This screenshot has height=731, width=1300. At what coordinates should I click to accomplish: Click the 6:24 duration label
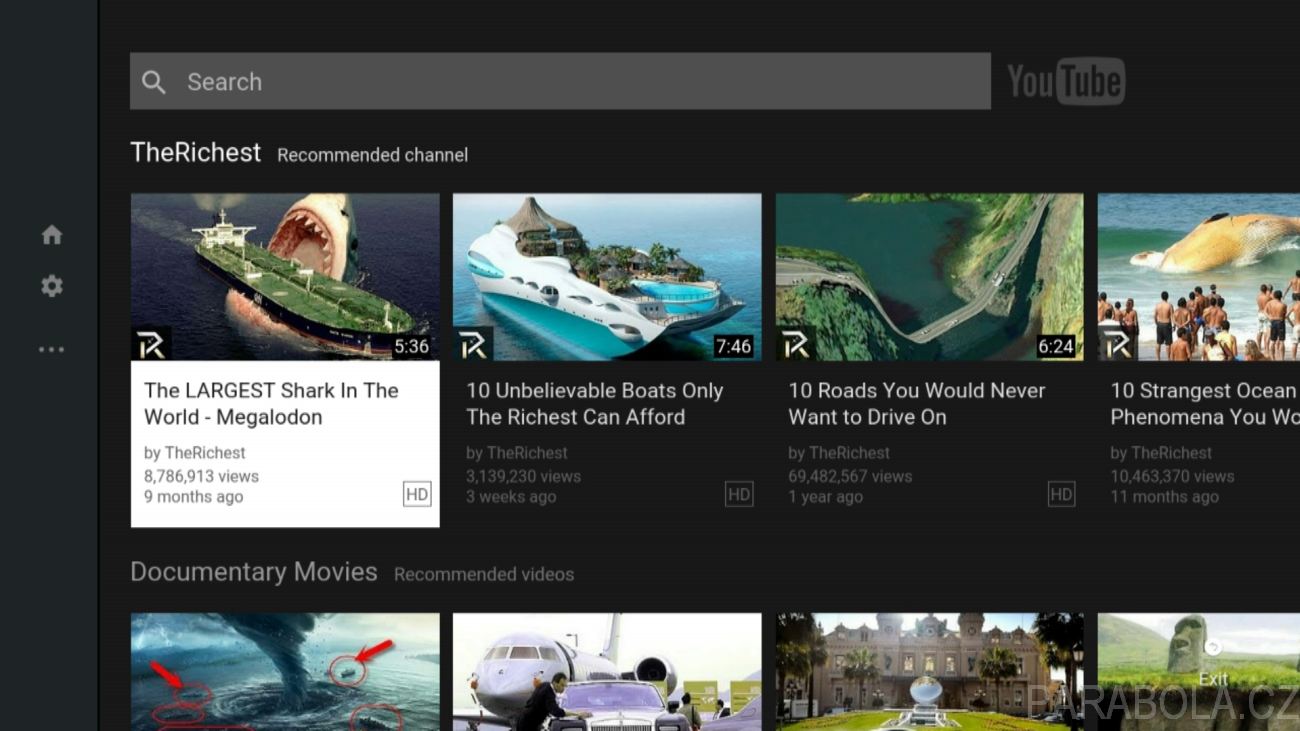tap(1056, 346)
